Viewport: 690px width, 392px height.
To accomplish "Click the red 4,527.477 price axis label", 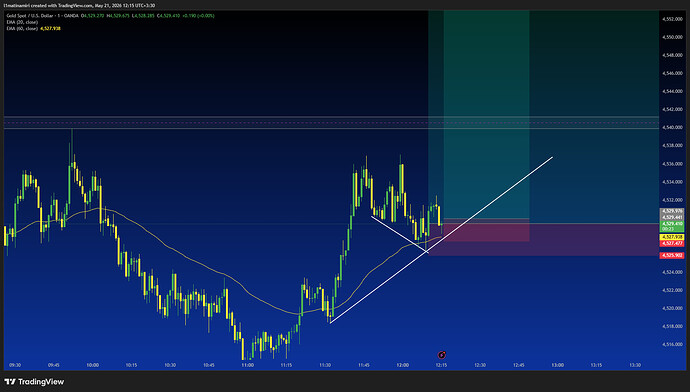I will 672,243.
